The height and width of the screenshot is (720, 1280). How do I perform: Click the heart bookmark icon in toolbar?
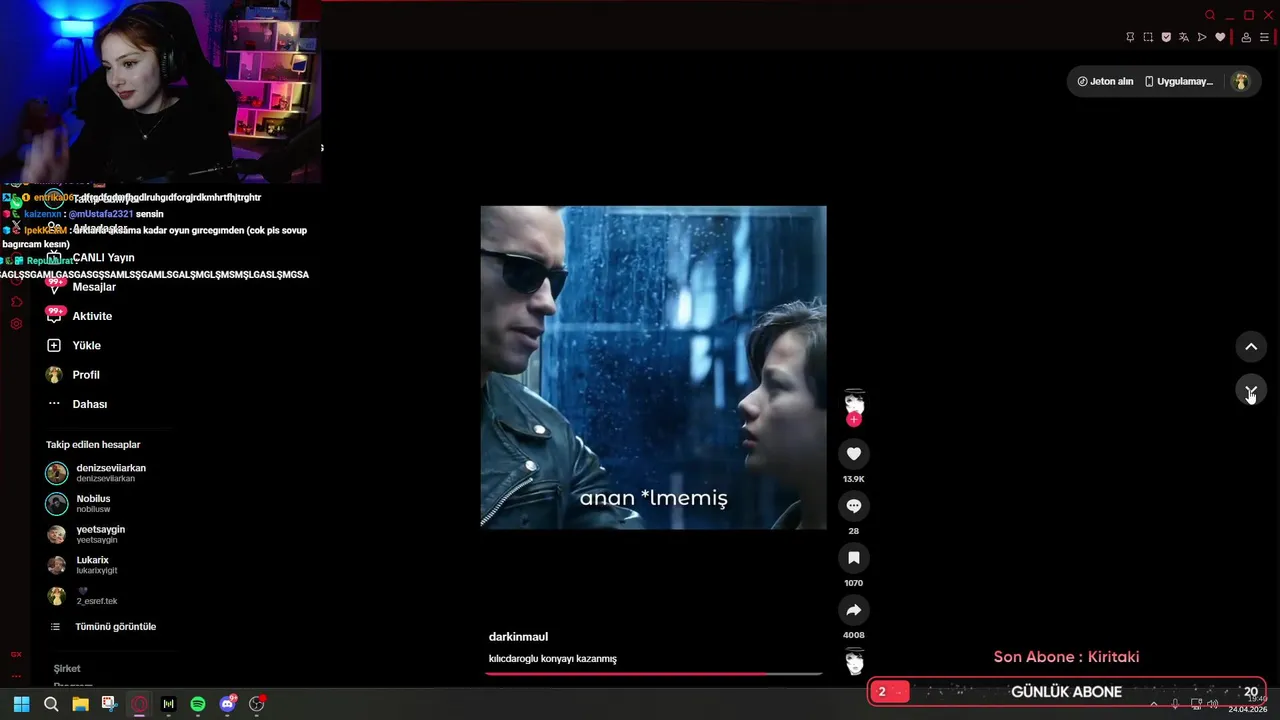pyautogui.click(x=1220, y=37)
